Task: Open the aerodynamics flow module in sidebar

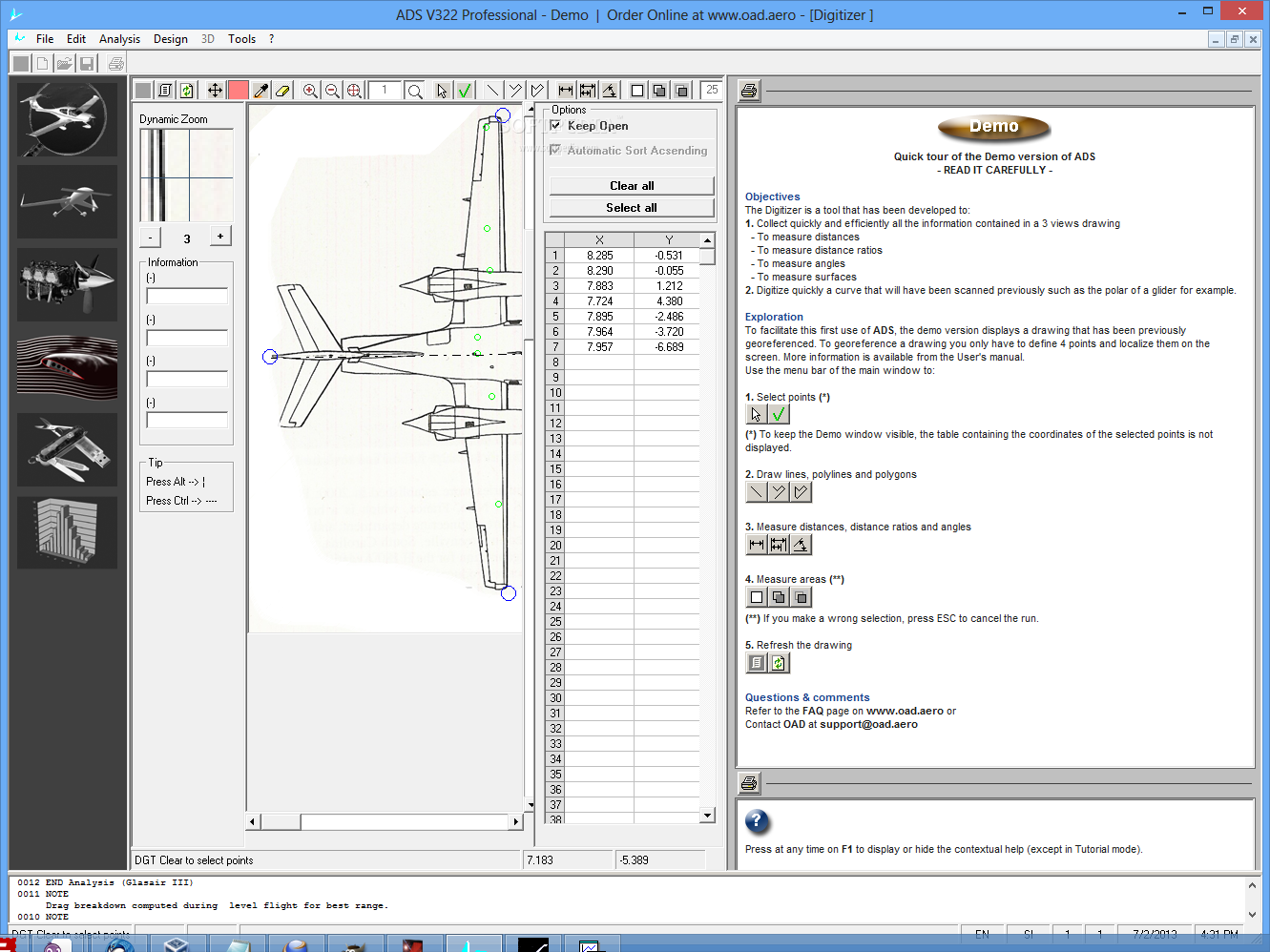Action: click(x=67, y=366)
